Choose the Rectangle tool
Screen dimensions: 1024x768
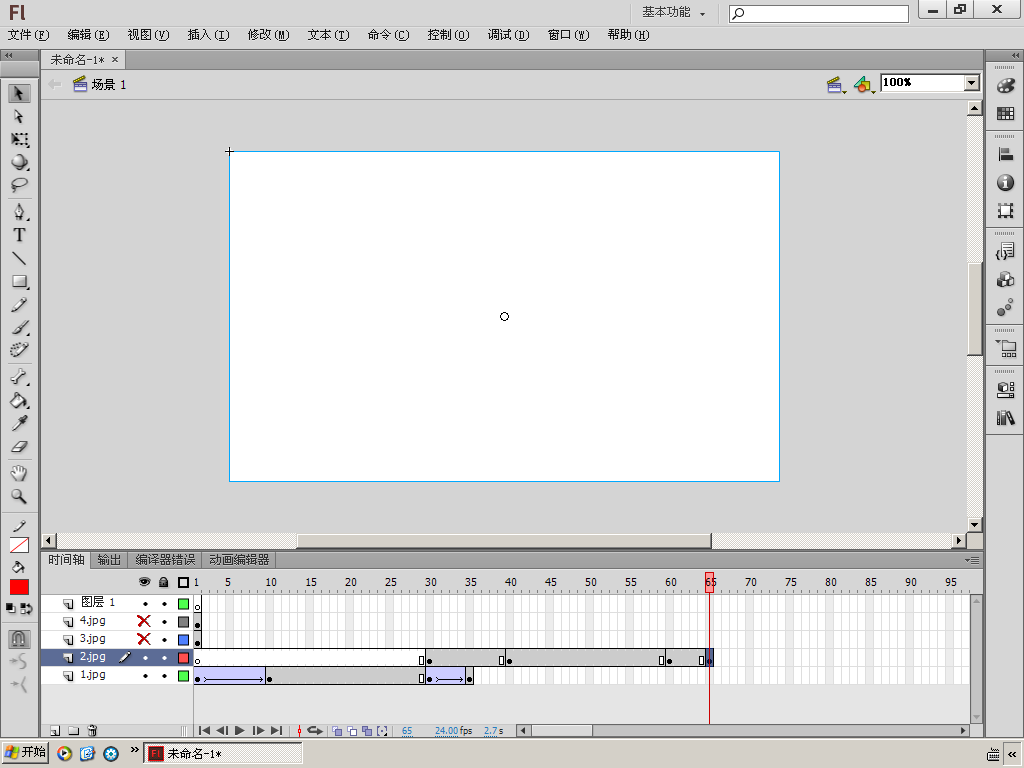point(19,281)
